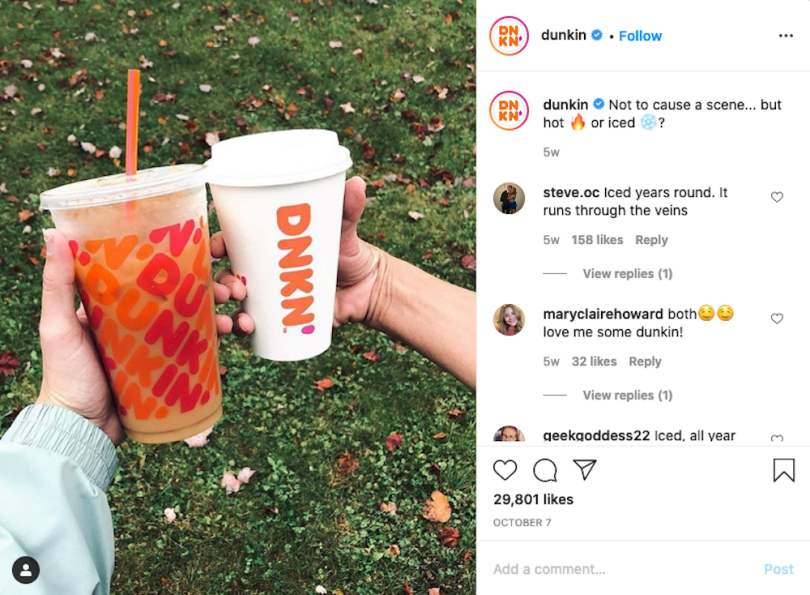Expand View replies under steve.oc's comment
This screenshot has width=810, height=595.
click(628, 273)
